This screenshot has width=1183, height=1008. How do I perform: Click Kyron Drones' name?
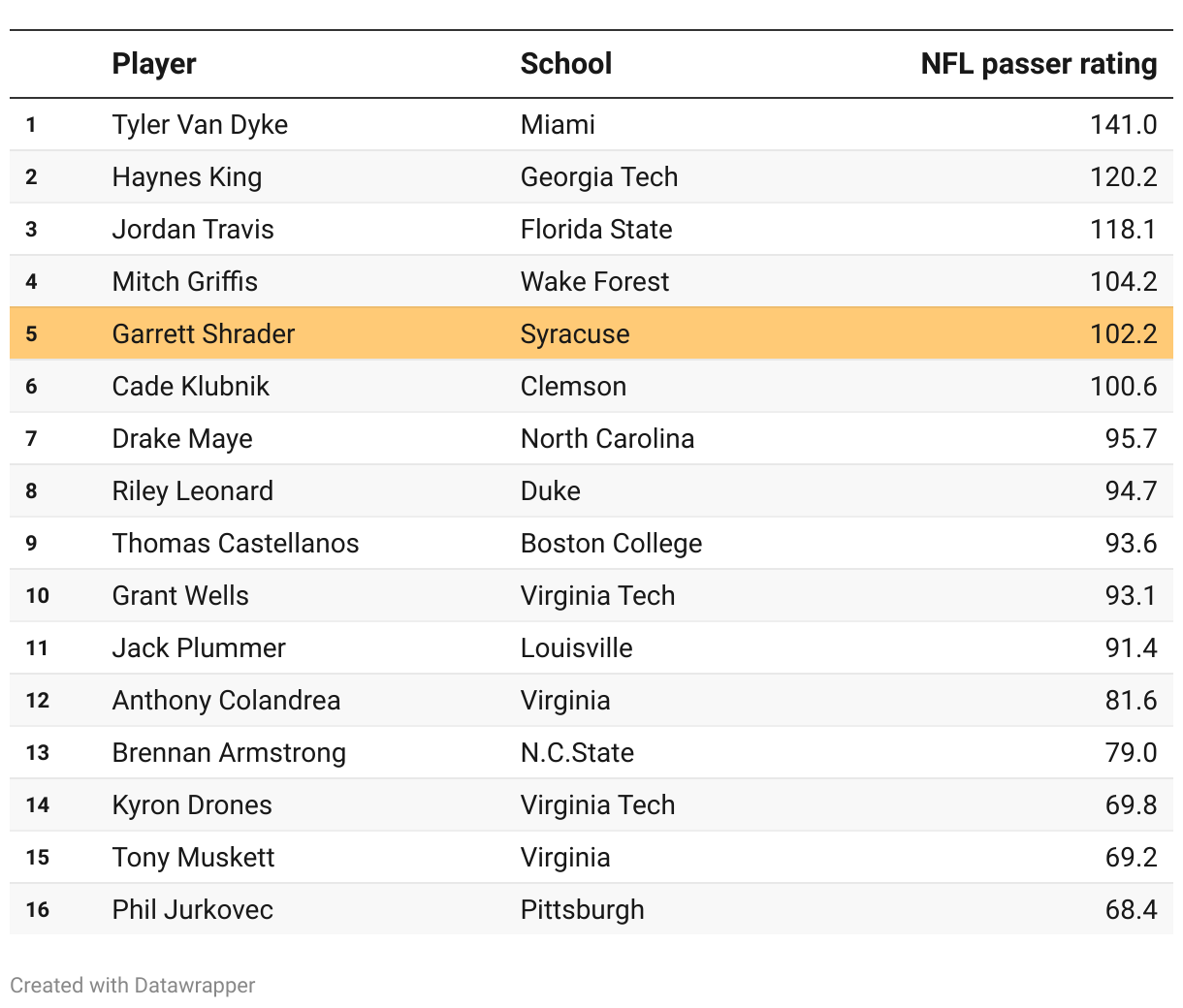192,805
